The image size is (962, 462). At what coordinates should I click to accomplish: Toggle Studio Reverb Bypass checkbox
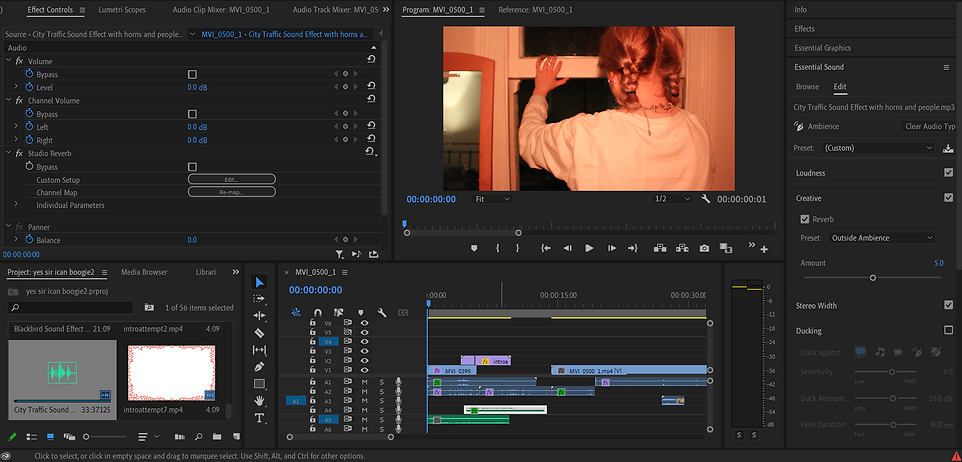click(x=192, y=167)
